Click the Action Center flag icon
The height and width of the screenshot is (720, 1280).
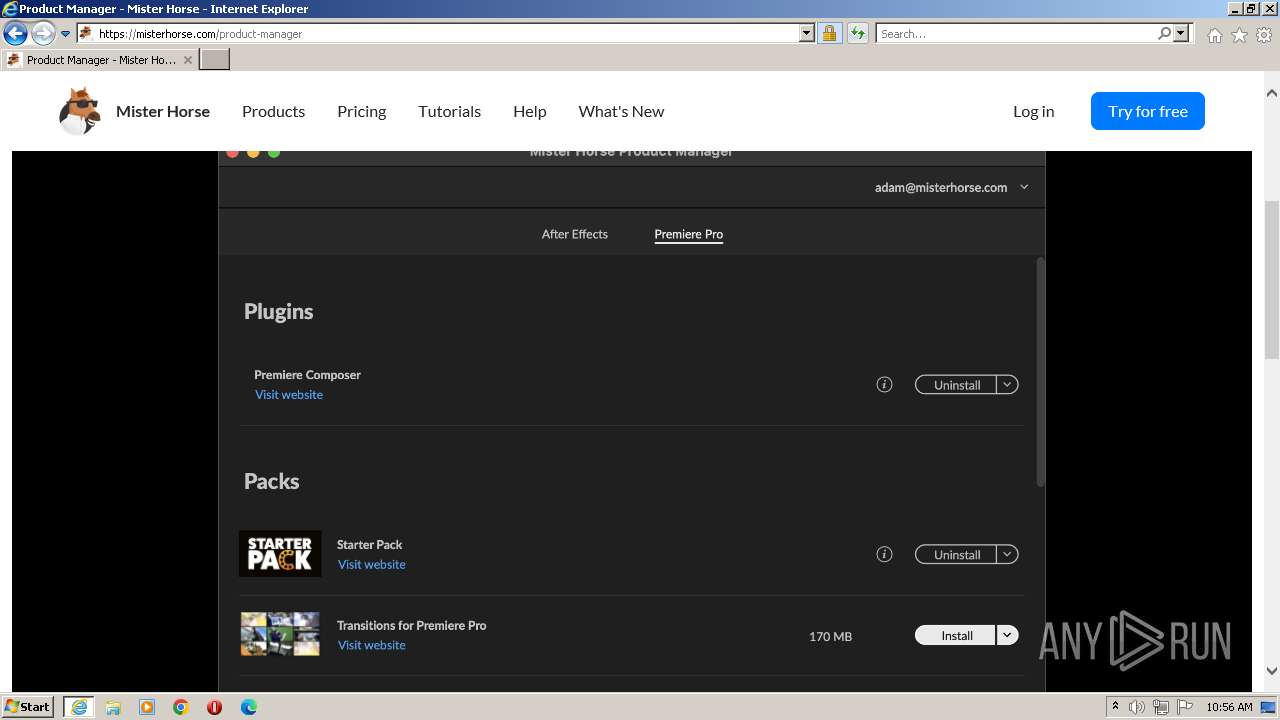click(x=1185, y=707)
